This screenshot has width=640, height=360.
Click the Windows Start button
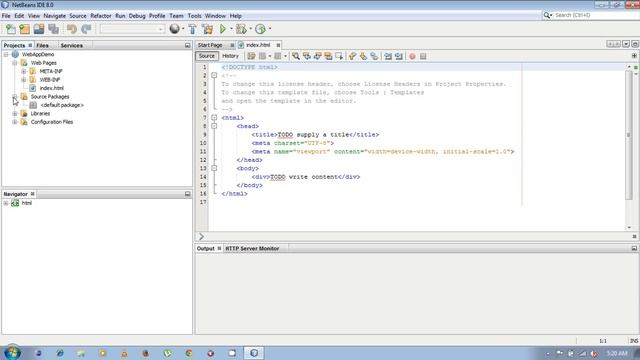tap(12, 353)
